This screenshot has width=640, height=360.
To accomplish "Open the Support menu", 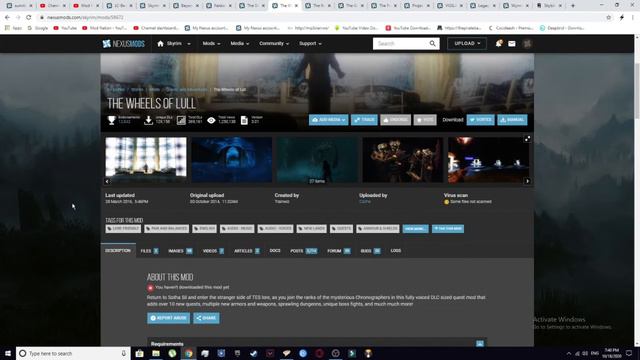I will pyautogui.click(x=310, y=44).
